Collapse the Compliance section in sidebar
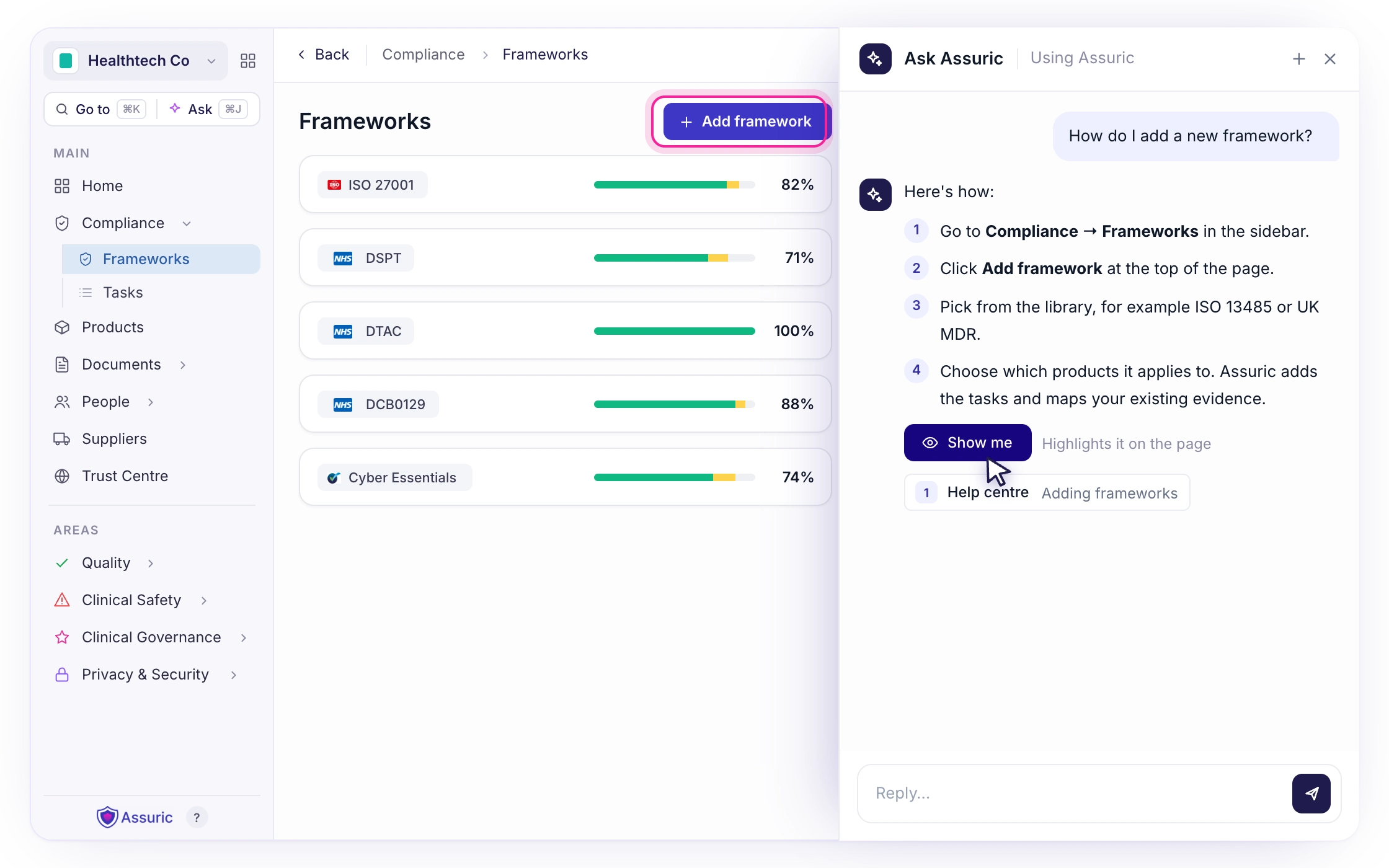This screenshot has height=868, width=1389. 187,223
